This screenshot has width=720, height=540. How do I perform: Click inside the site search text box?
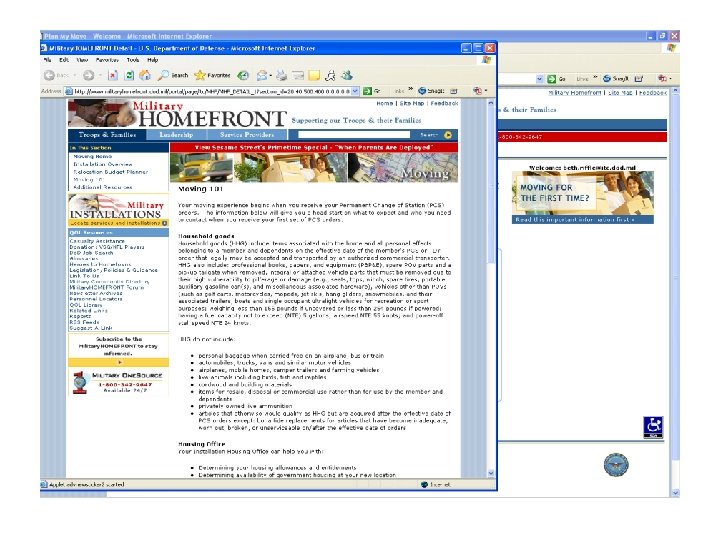(x=354, y=135)
